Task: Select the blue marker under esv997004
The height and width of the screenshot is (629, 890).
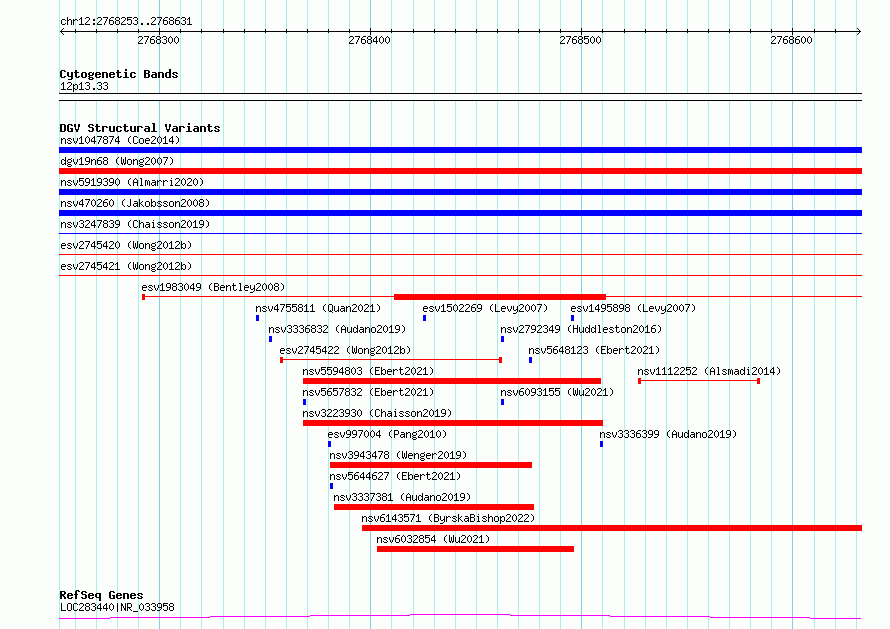Action: click(329, 444)
